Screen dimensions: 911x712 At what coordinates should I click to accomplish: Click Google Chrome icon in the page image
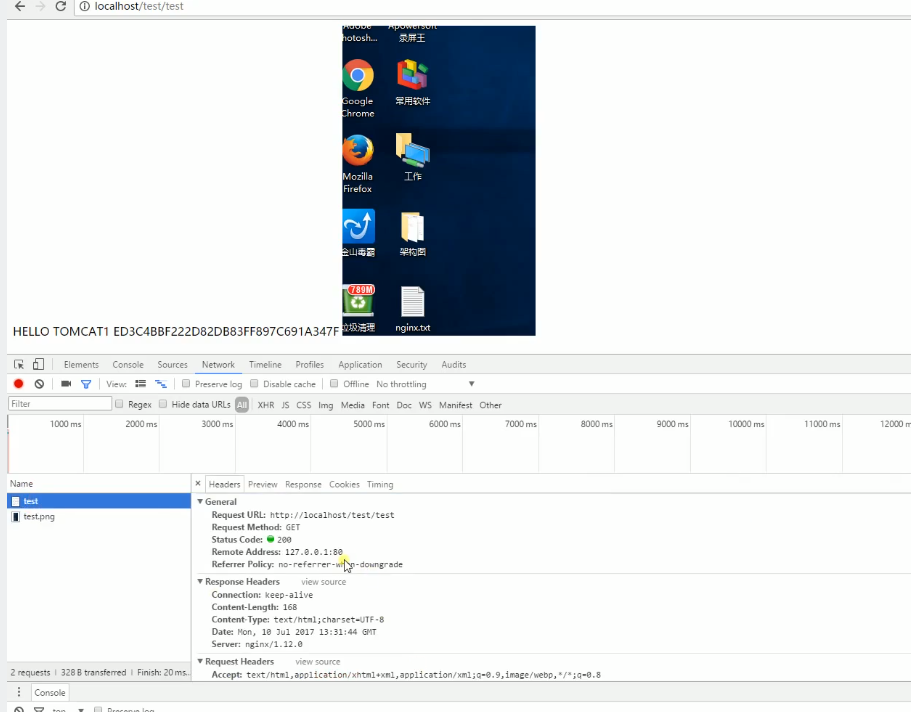[x=358, y=76]
